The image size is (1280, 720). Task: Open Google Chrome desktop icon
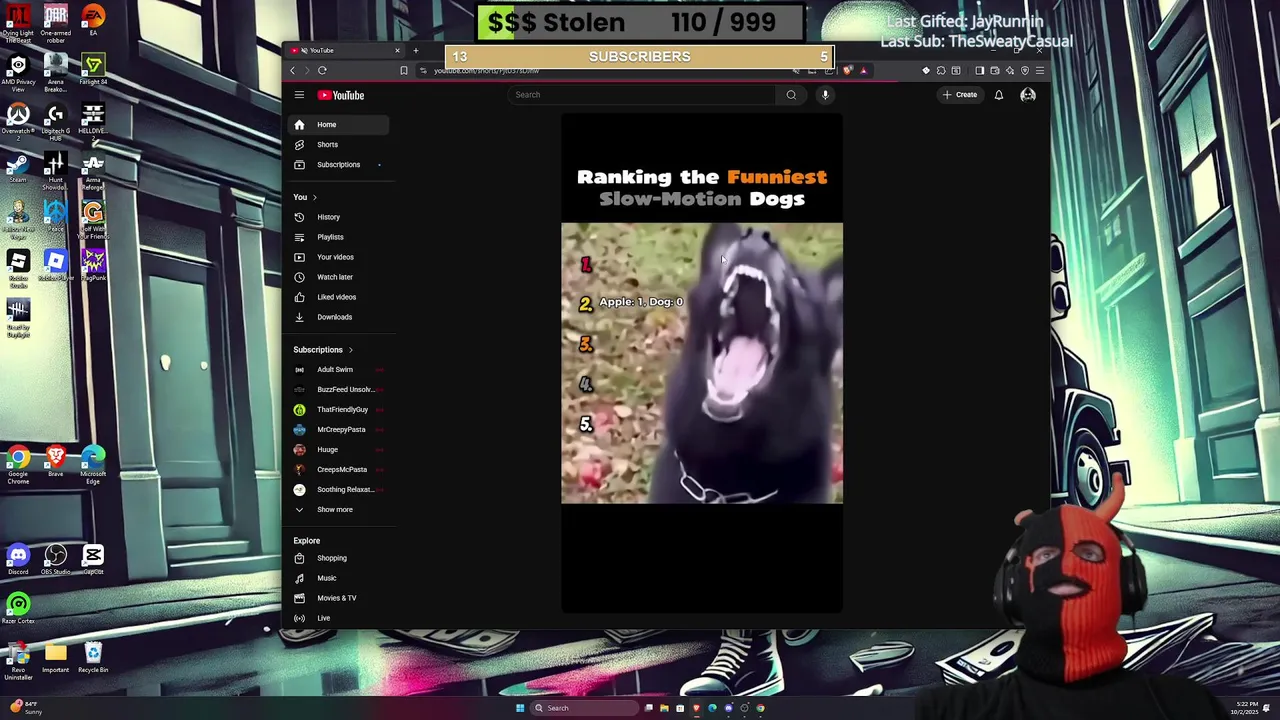18,465
